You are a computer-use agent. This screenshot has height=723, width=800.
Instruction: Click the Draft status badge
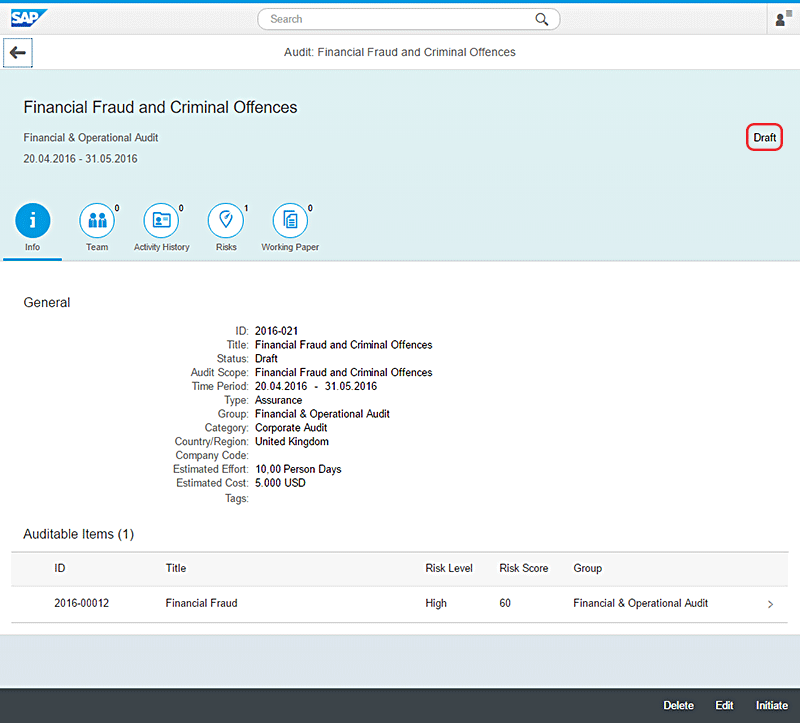coord(764,138)
